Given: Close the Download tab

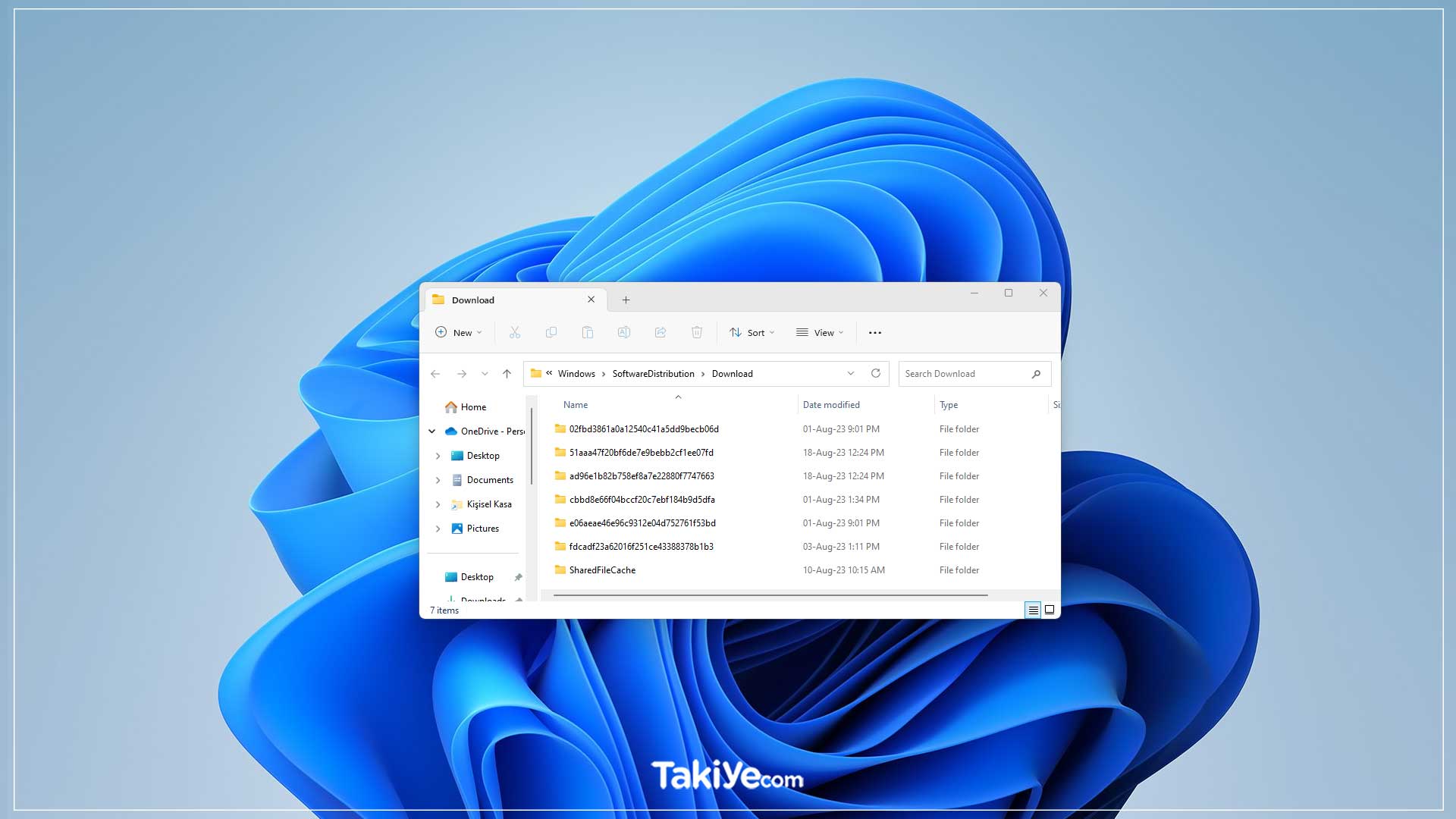Looking at the screenshot, I should coord(591,300).
